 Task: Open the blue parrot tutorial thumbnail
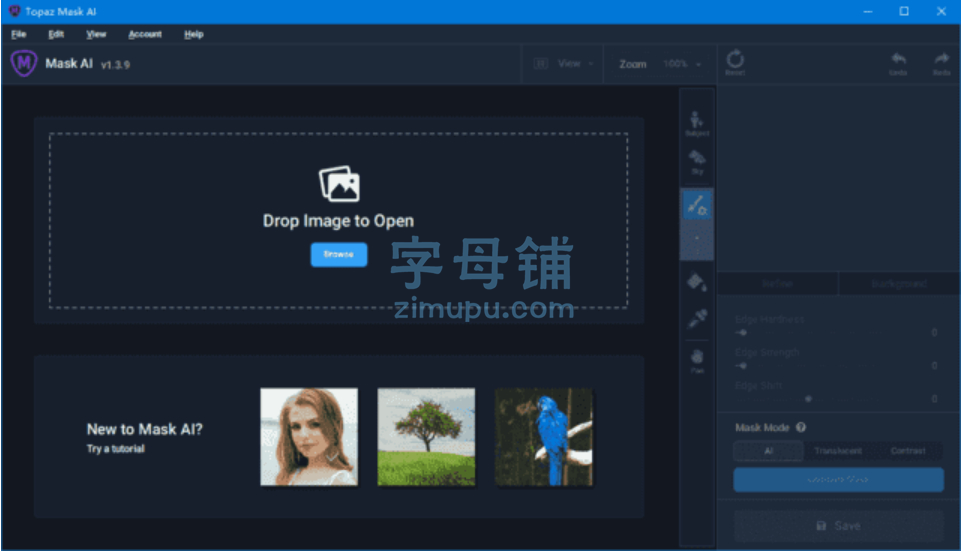click(x=544, y=437)
